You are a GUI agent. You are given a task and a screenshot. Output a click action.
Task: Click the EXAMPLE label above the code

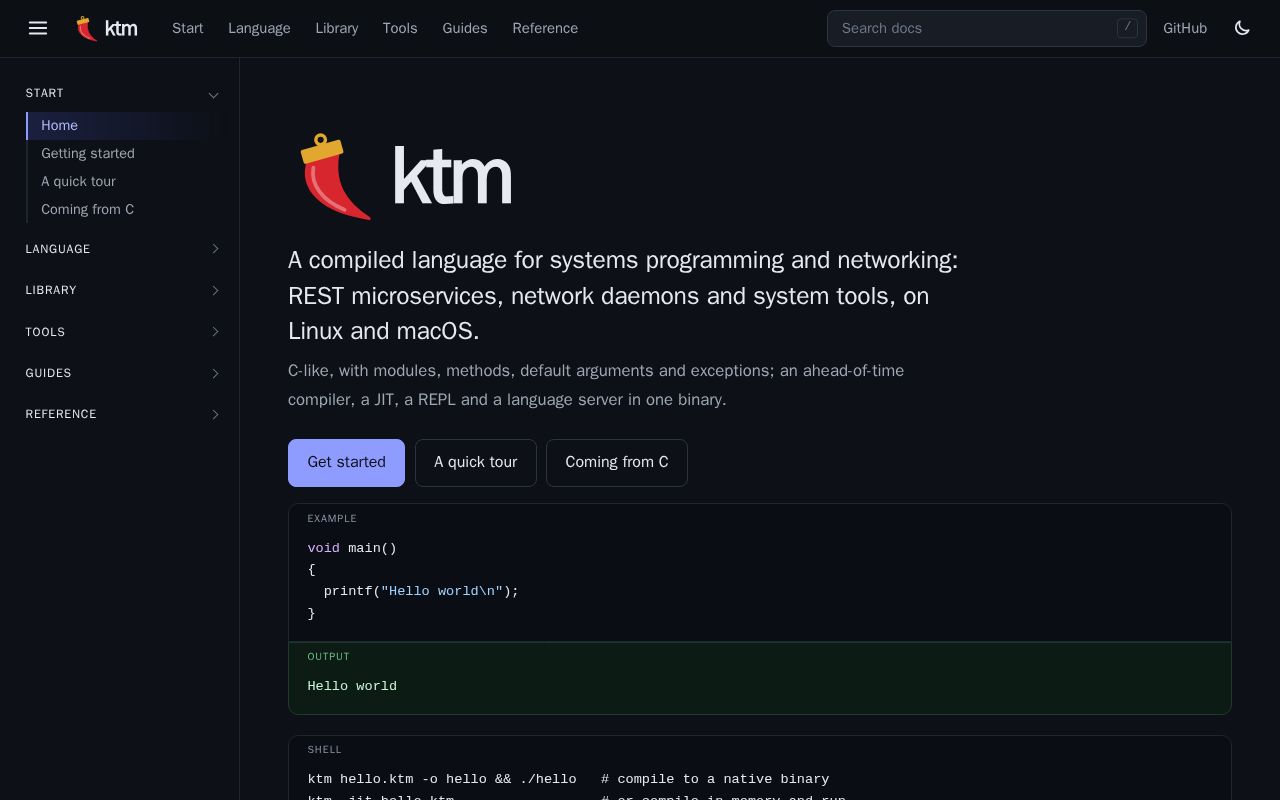pyautogui.click(x=332, y=519)
